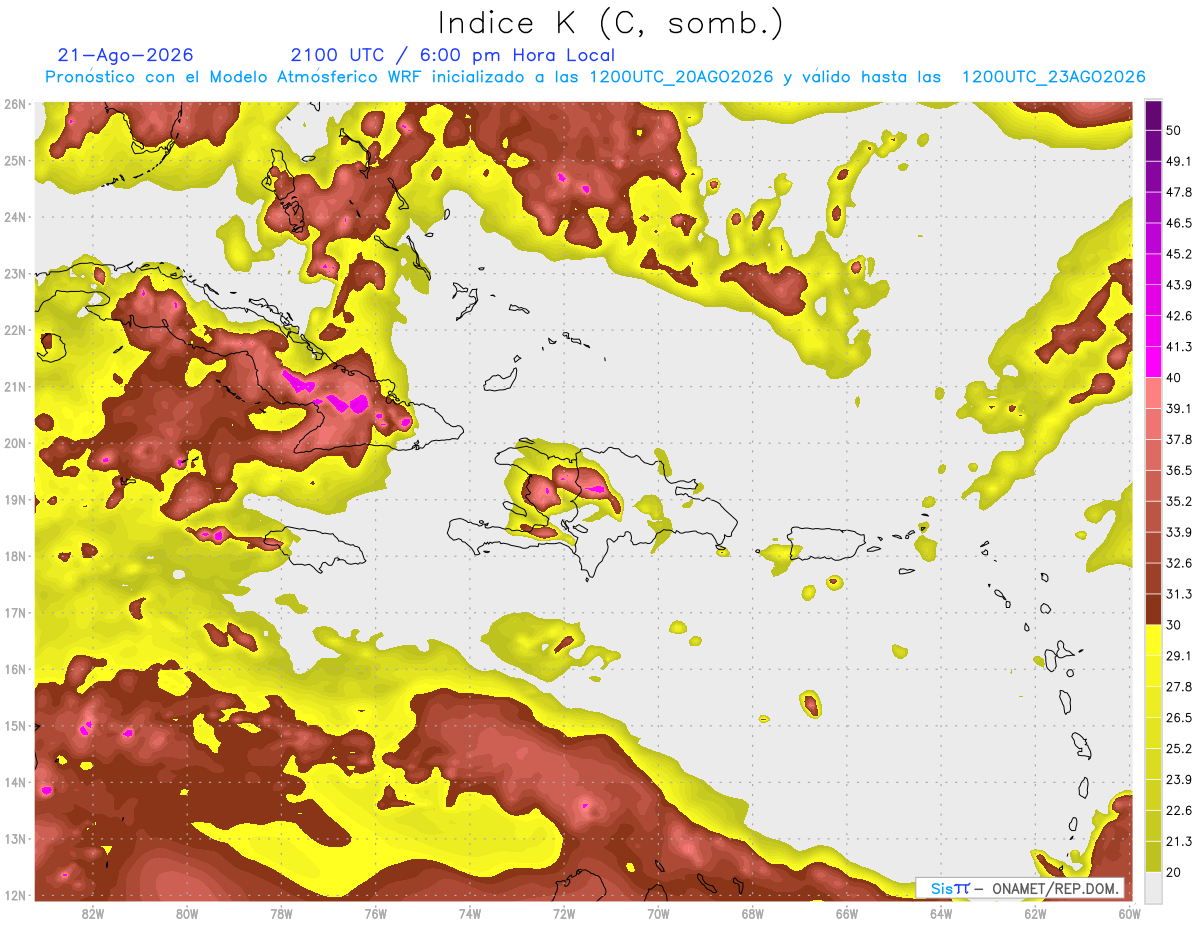1200x927 pixels.
Task: Click the "41.3" color scale value
Action: [x=1179, y=347]
